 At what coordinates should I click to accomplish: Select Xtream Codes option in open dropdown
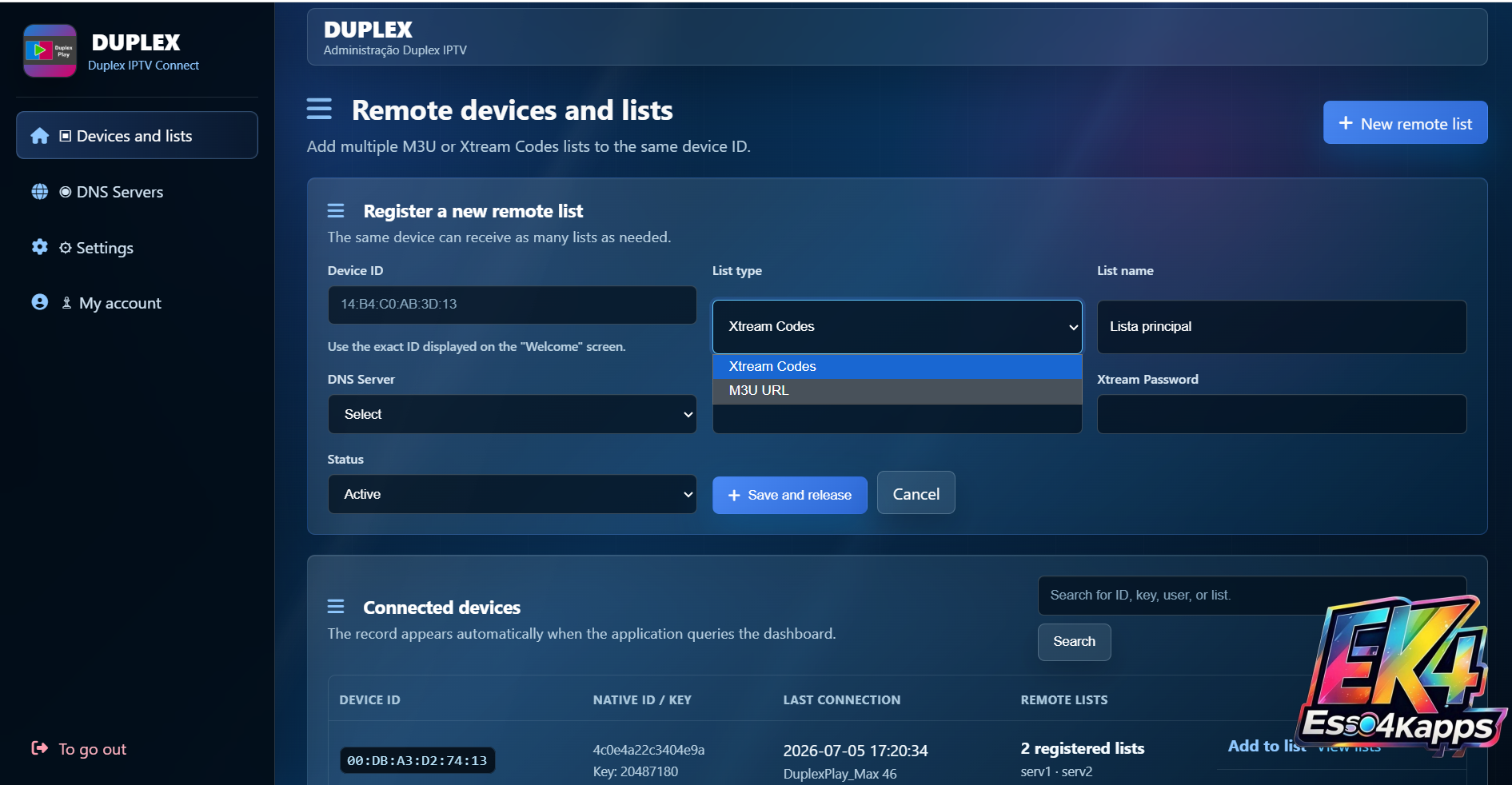(x=897, y=366)
